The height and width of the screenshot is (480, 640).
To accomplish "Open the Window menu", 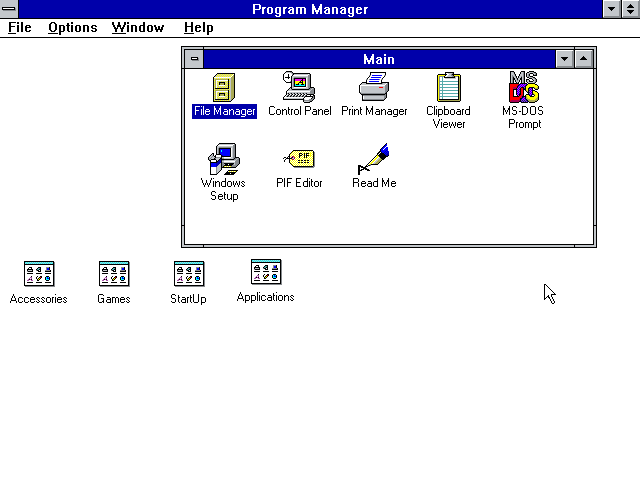I will (138, 27).
